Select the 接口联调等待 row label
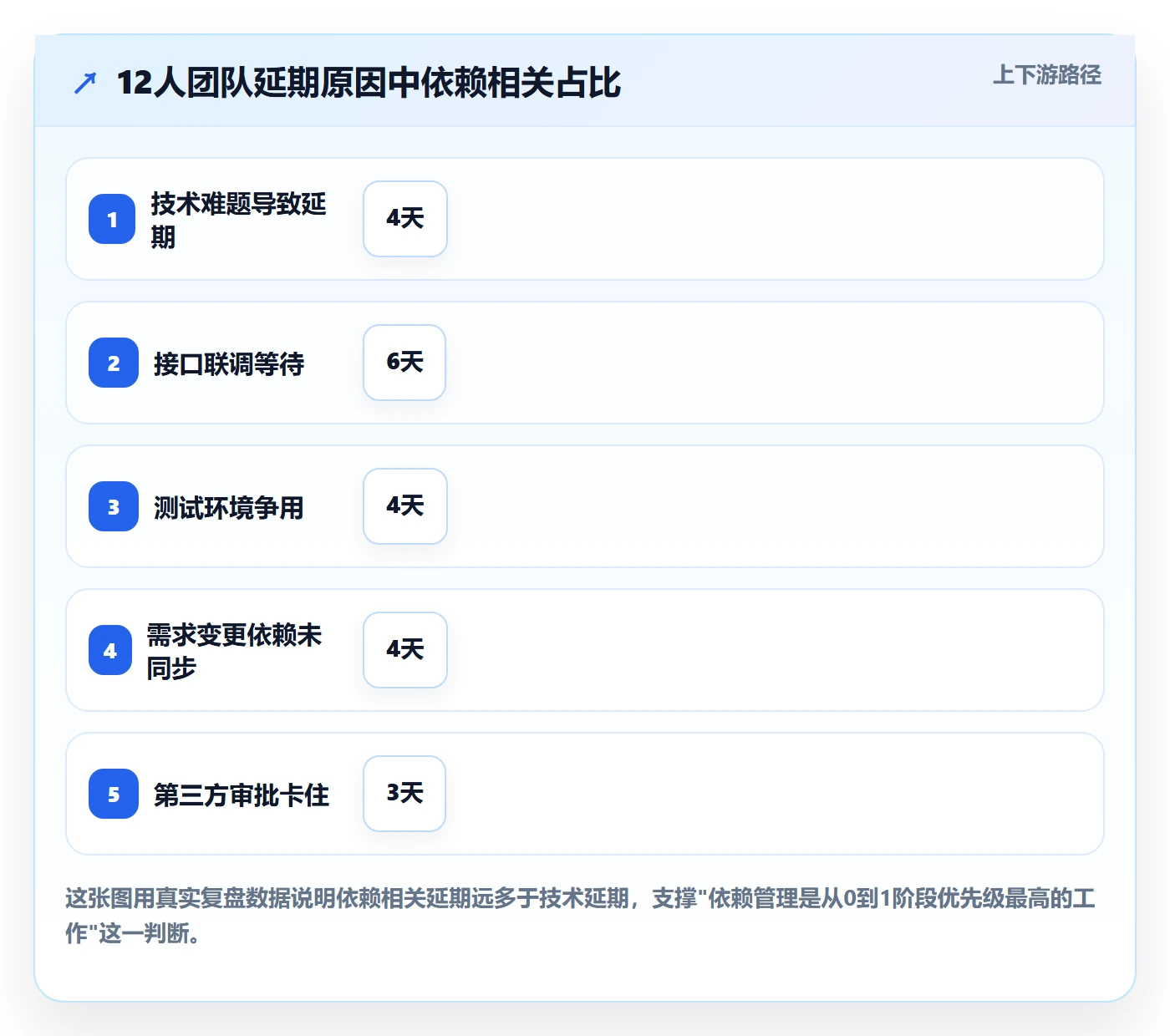 click(x=229, y=363)
